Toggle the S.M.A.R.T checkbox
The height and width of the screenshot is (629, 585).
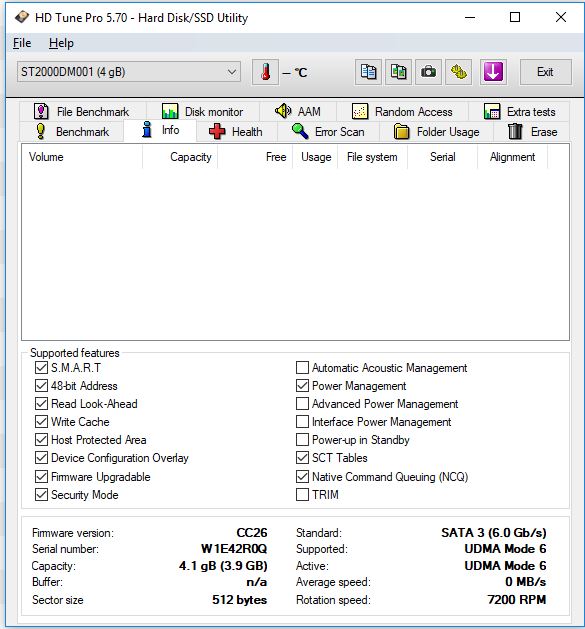41,367
